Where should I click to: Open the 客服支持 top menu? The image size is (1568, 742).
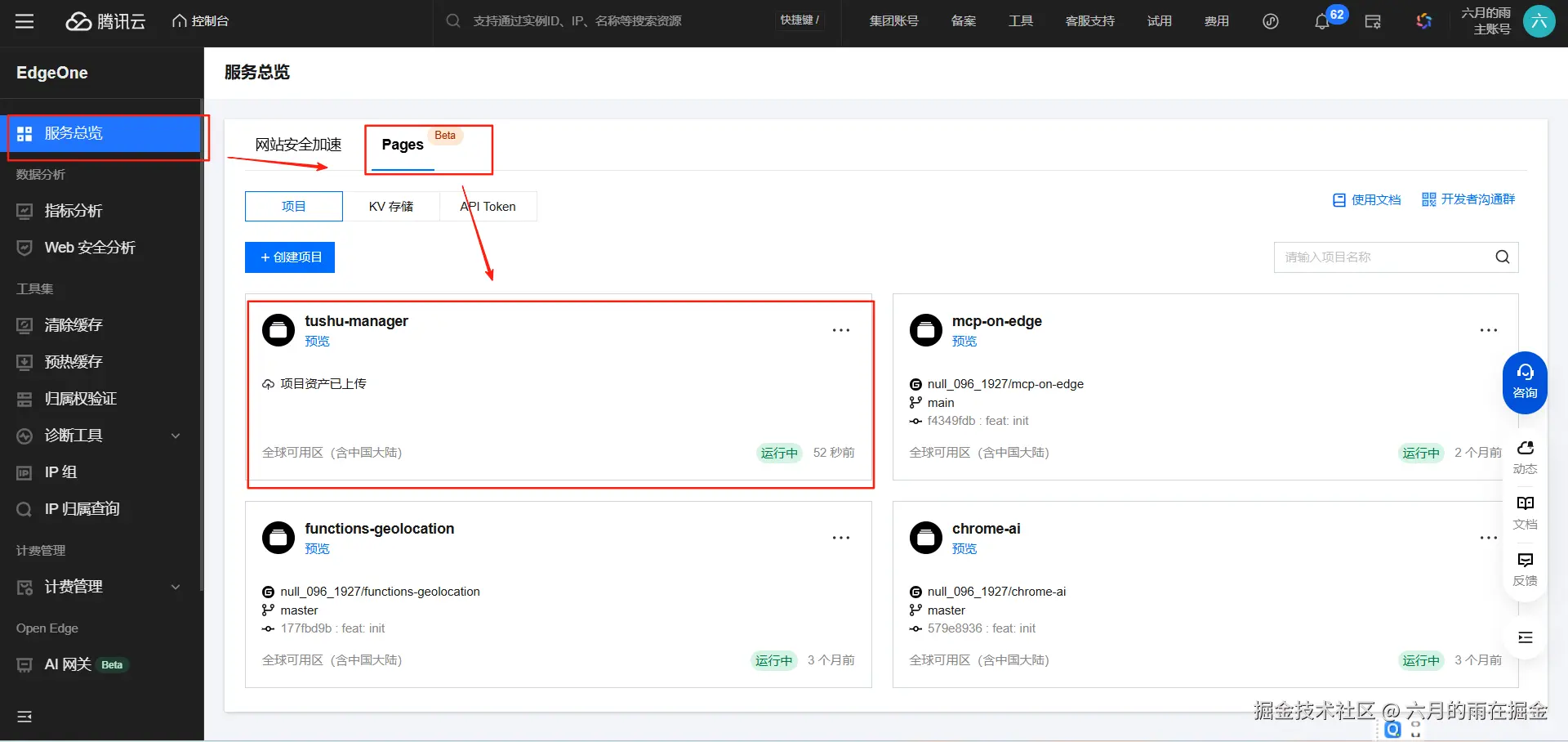pos(1089,21)
